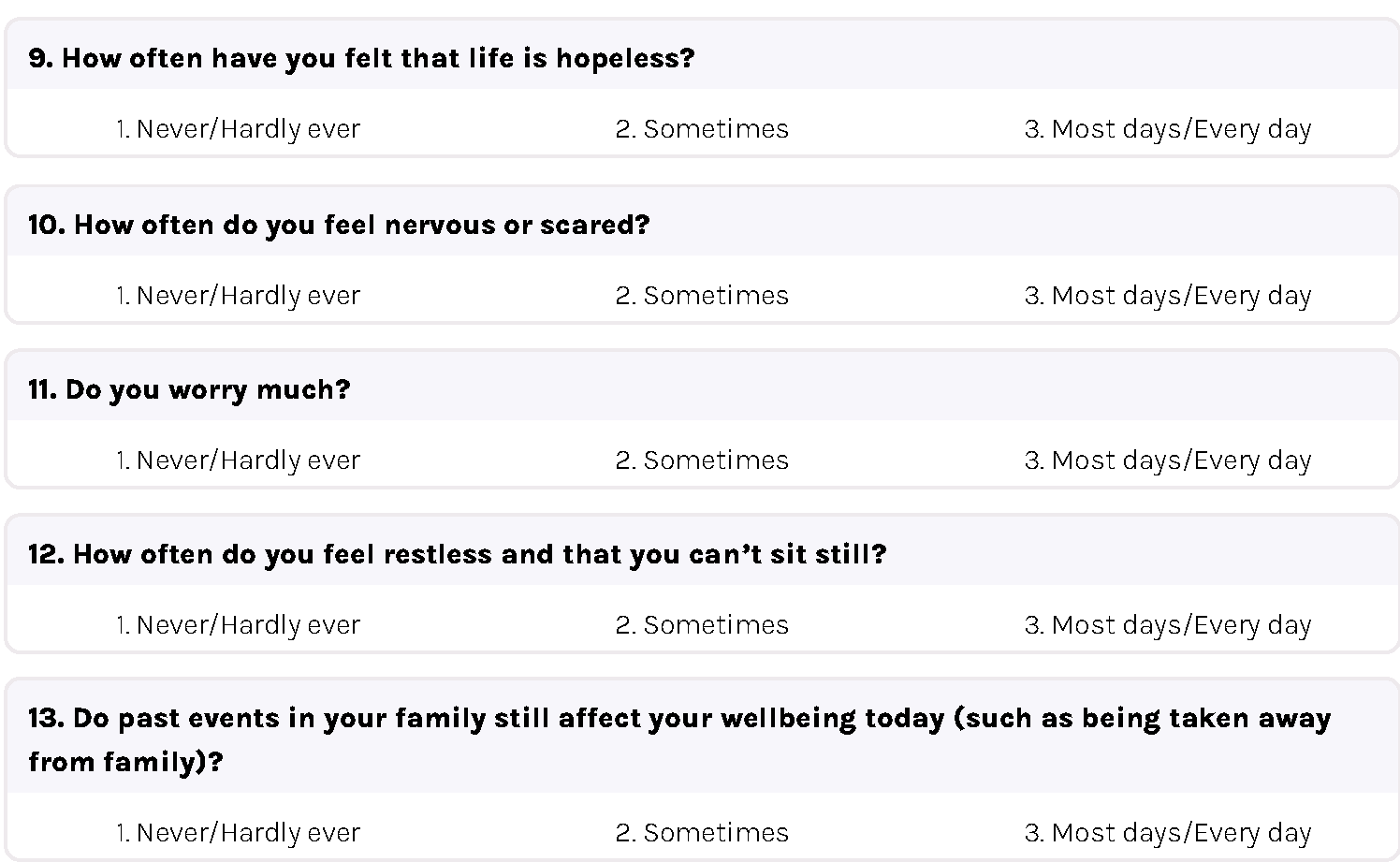Select 'Never/Hardly ever' for question 9 hopeless

pos(238,129)
